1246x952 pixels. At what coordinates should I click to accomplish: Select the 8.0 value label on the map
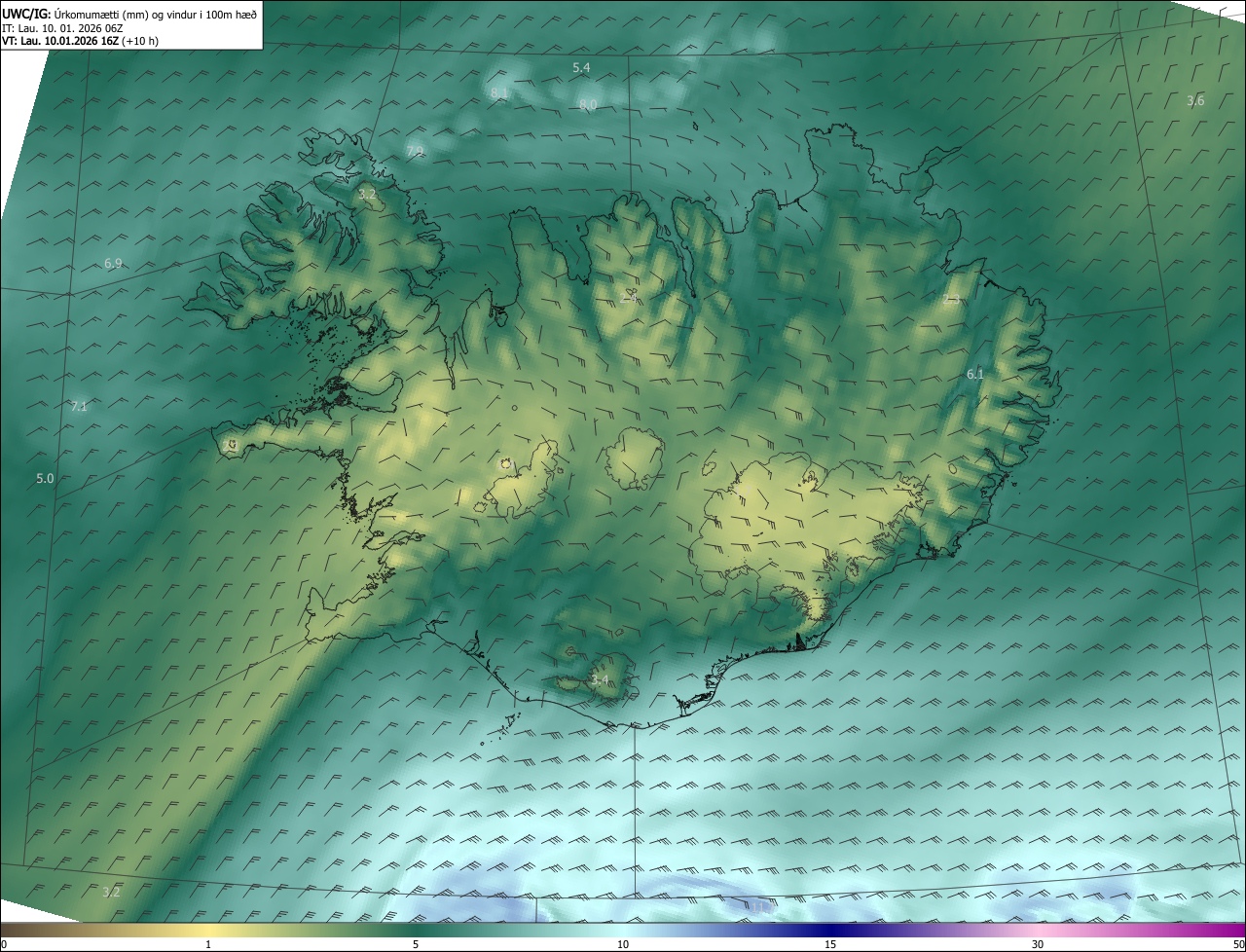point(588,104)
